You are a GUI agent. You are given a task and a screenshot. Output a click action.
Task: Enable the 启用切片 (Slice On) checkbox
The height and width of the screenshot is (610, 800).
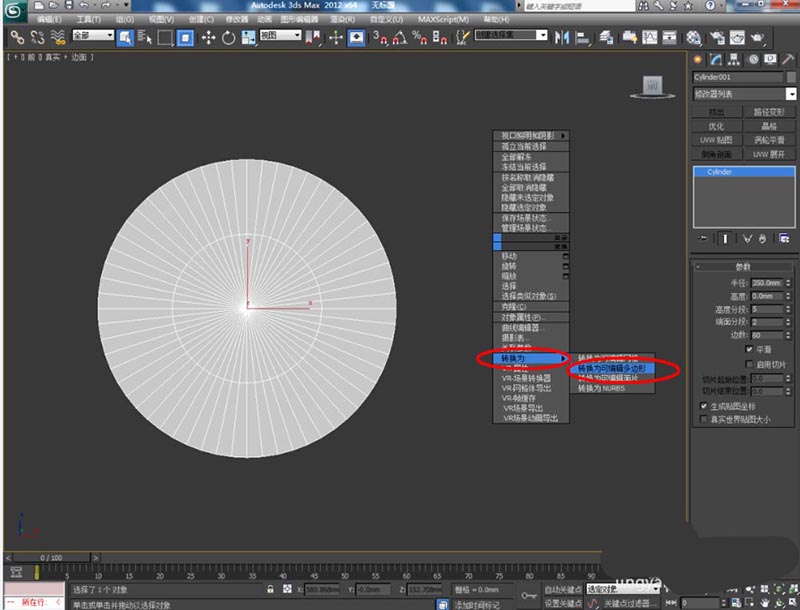pyautogui.click(x=749, y=364)
